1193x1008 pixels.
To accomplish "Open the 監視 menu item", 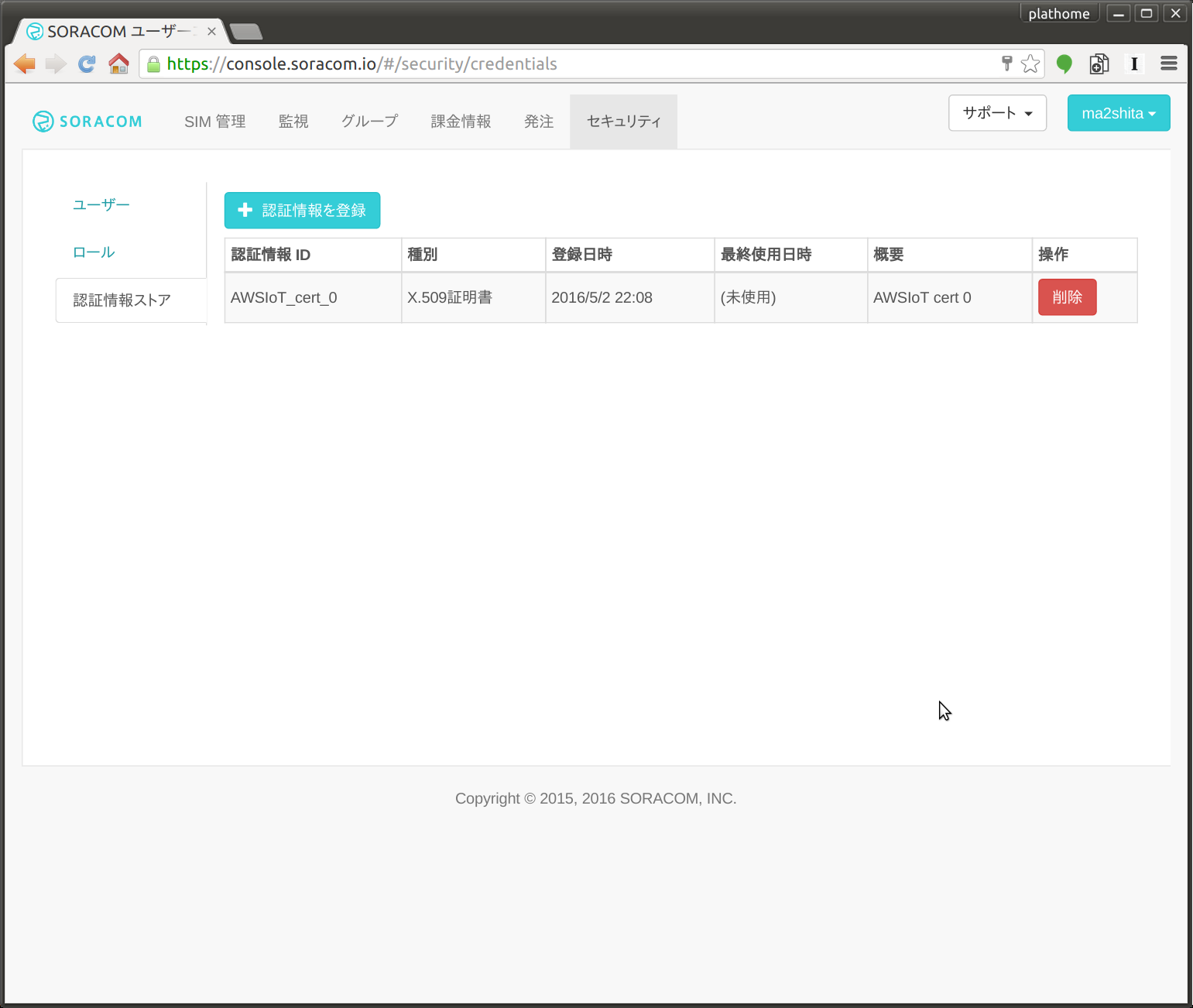I will pos(293,122).
